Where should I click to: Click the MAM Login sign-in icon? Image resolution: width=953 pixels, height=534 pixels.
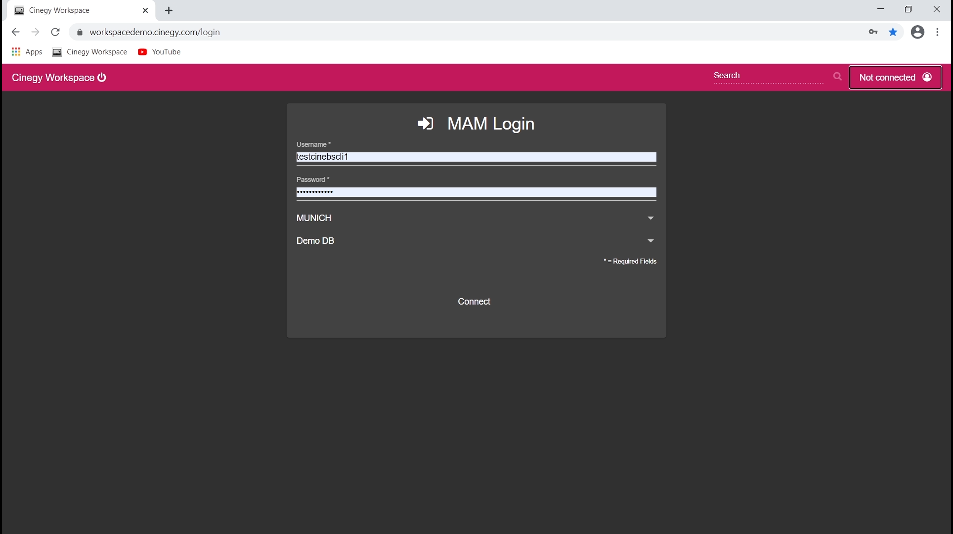[x=425, y=123]
